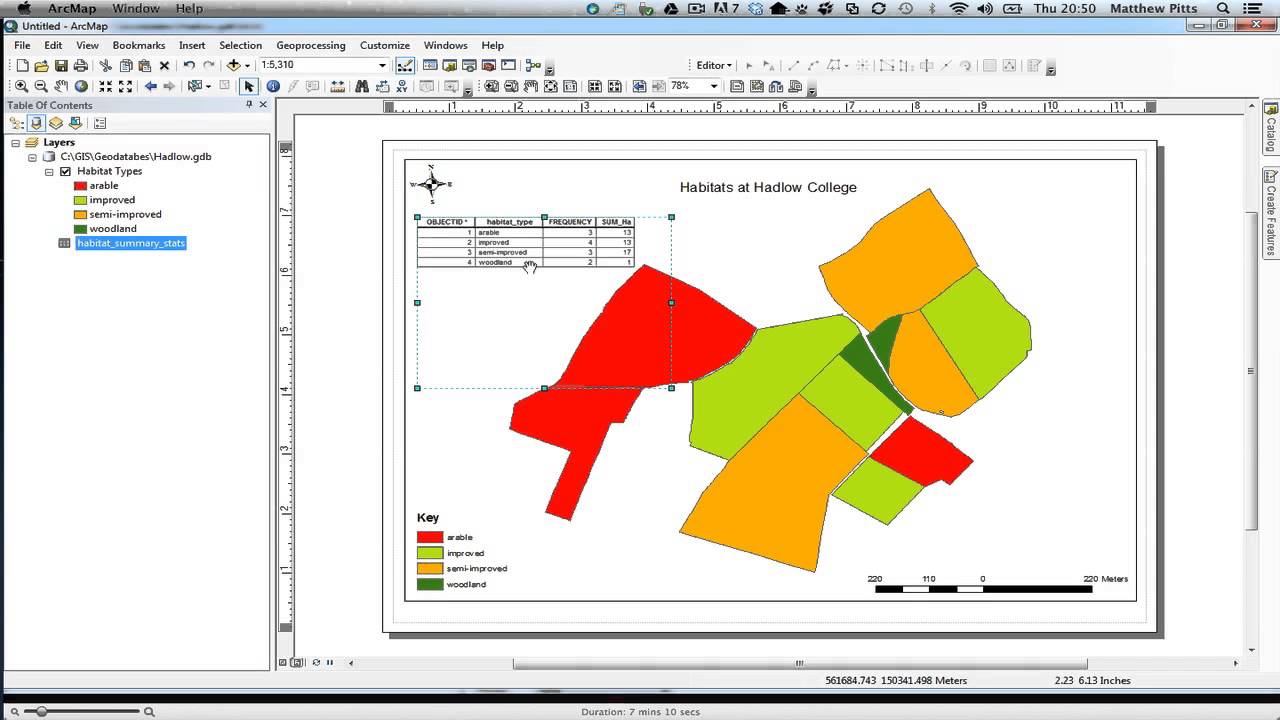Open the Editor Toolbar icon
1280x720 pixels.
click(x=405, y=66)
